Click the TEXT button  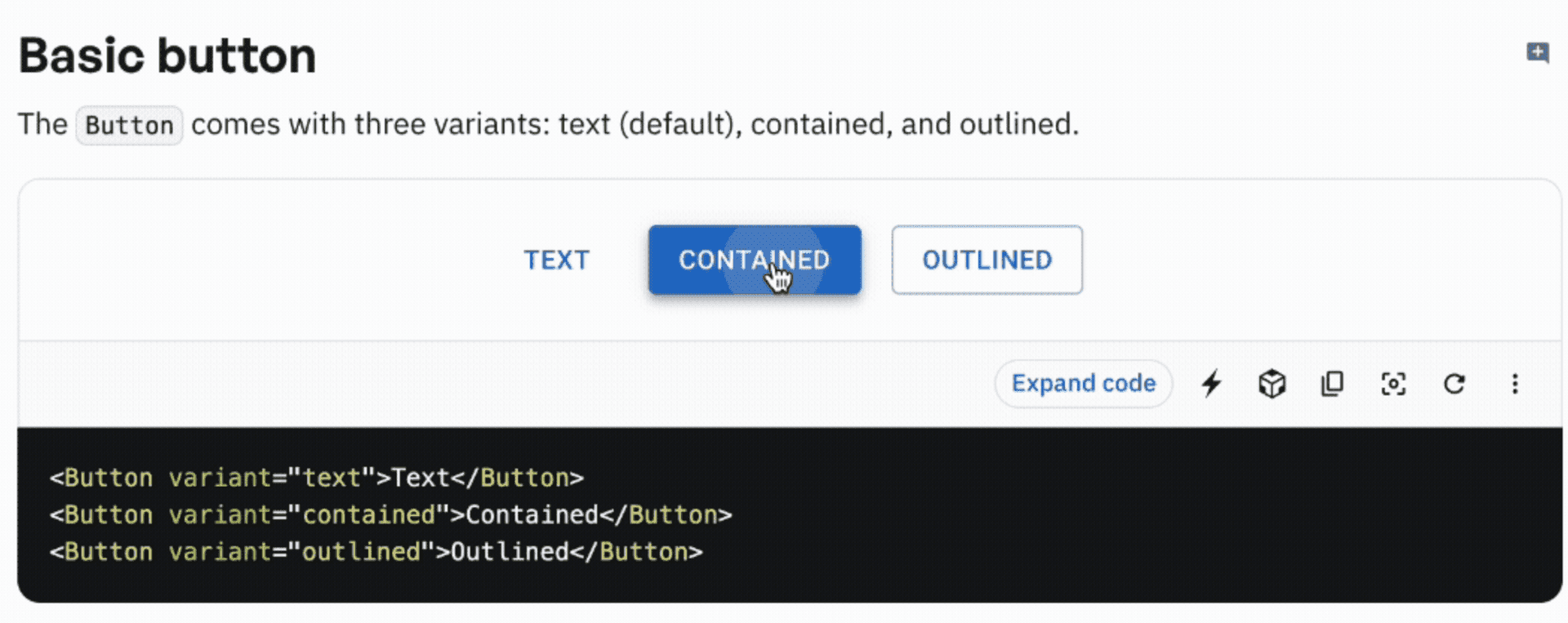(x=556, y=260)
